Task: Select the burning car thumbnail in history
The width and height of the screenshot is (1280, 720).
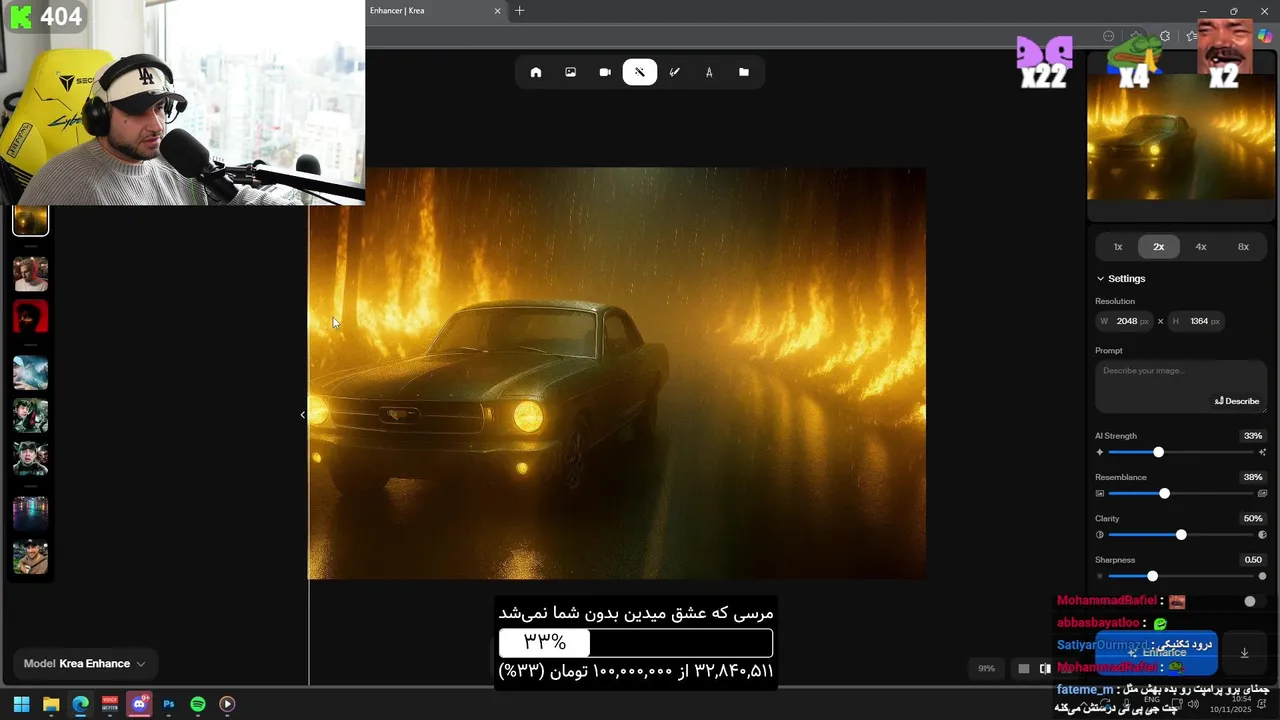Action: (x=31, y=220)
